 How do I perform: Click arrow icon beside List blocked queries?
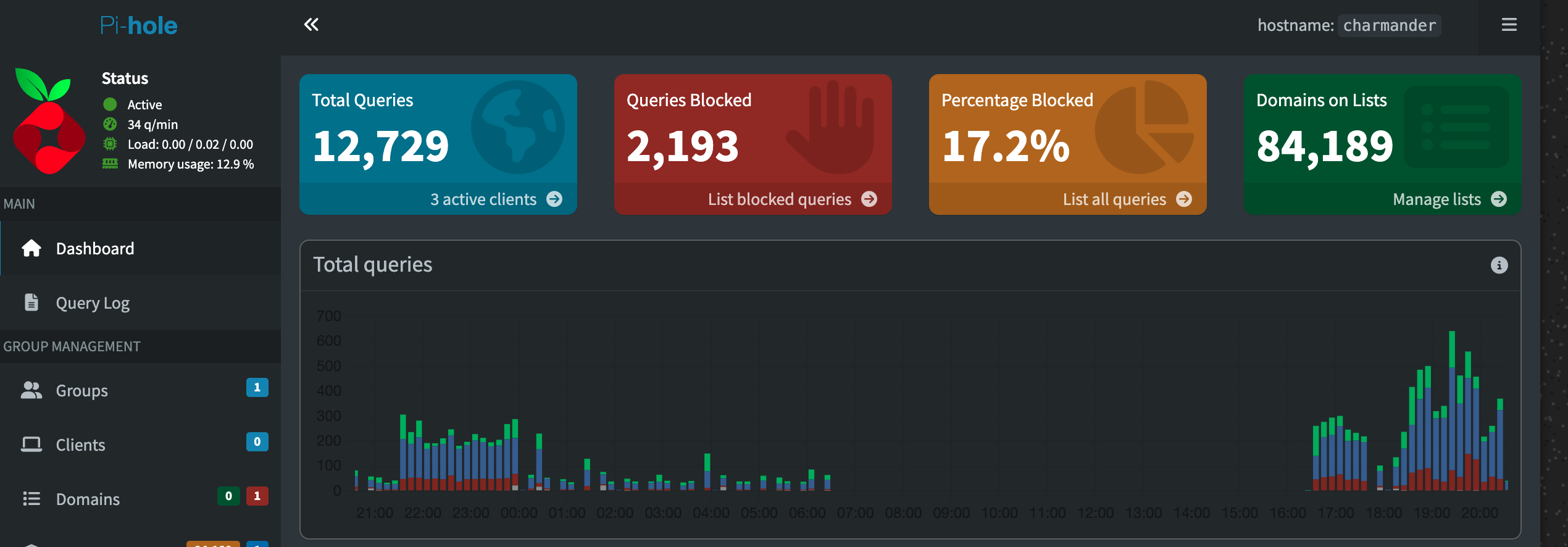point(869,199)
